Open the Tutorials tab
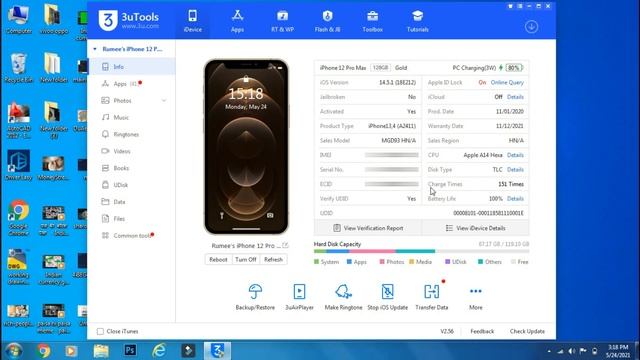Image resolution: width=640 pixels, height=360 pixels. pyautogui.click(x=418, y=21)
